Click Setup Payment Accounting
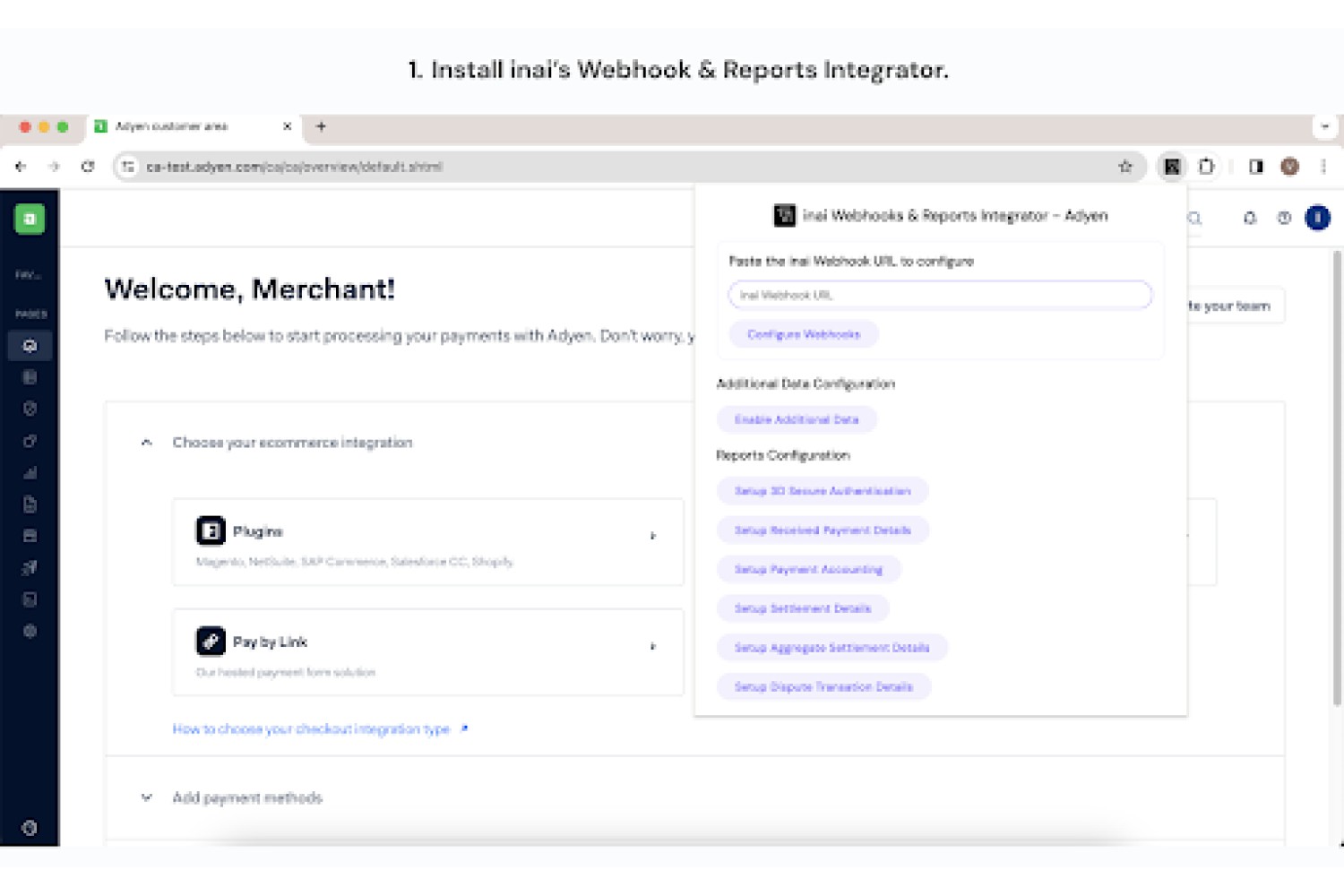This screenshot has width=1344, height=896. tap(809, 569)
